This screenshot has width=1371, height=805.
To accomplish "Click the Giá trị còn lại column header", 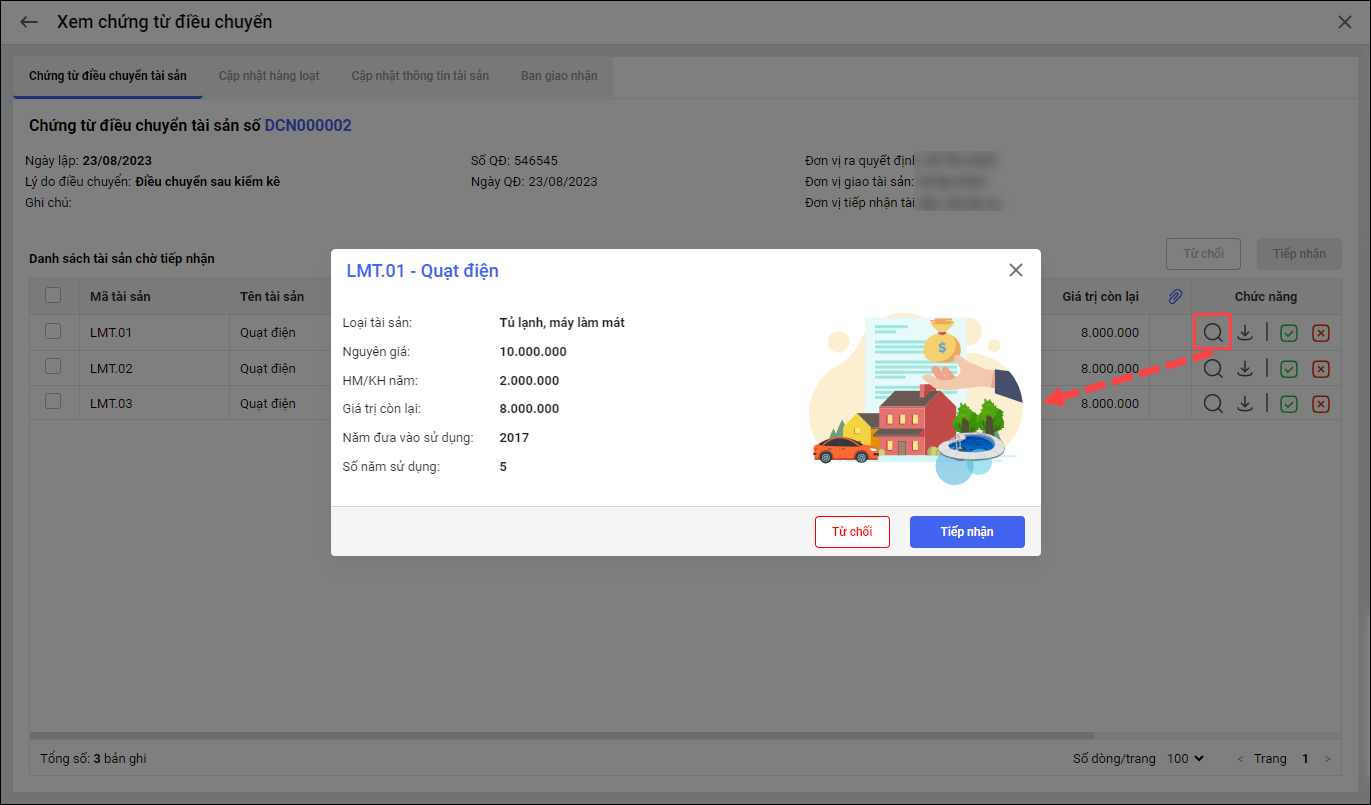I will (1100, 297).
